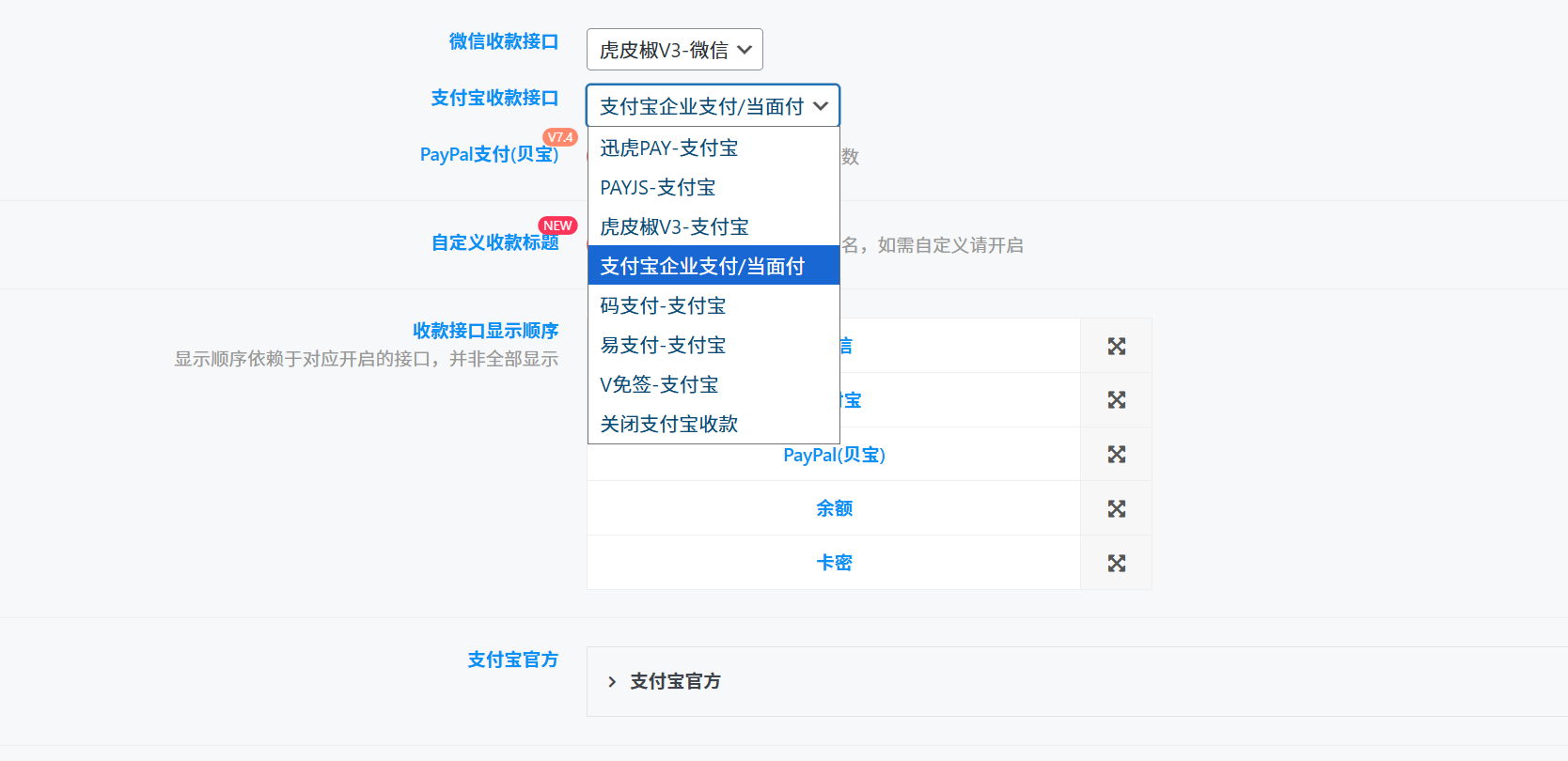
Task: Click the move handle icon in the top sort row
Action: click(x=1116, y=347)
